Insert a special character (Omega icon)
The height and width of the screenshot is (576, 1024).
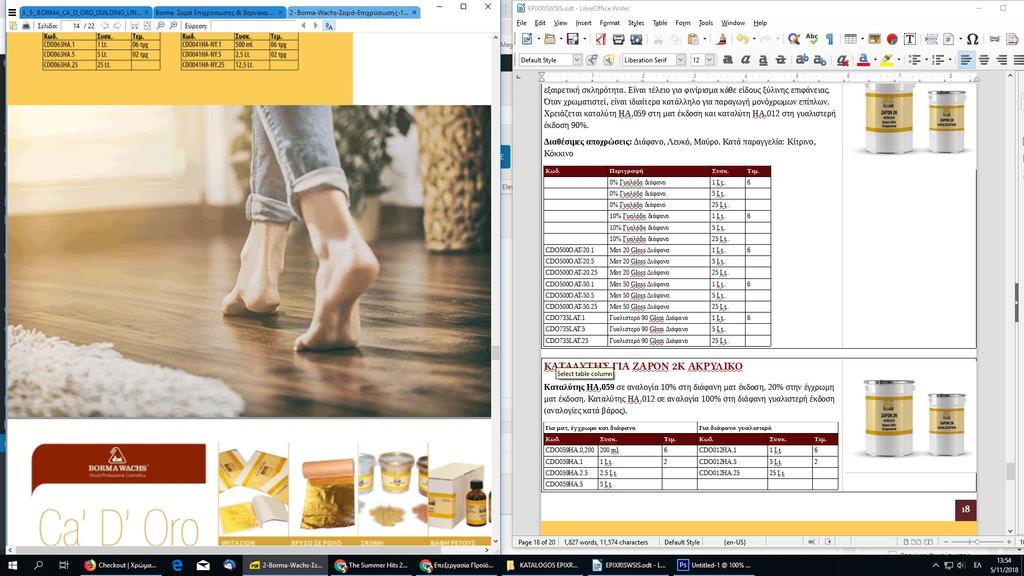[x=972, y=40]
